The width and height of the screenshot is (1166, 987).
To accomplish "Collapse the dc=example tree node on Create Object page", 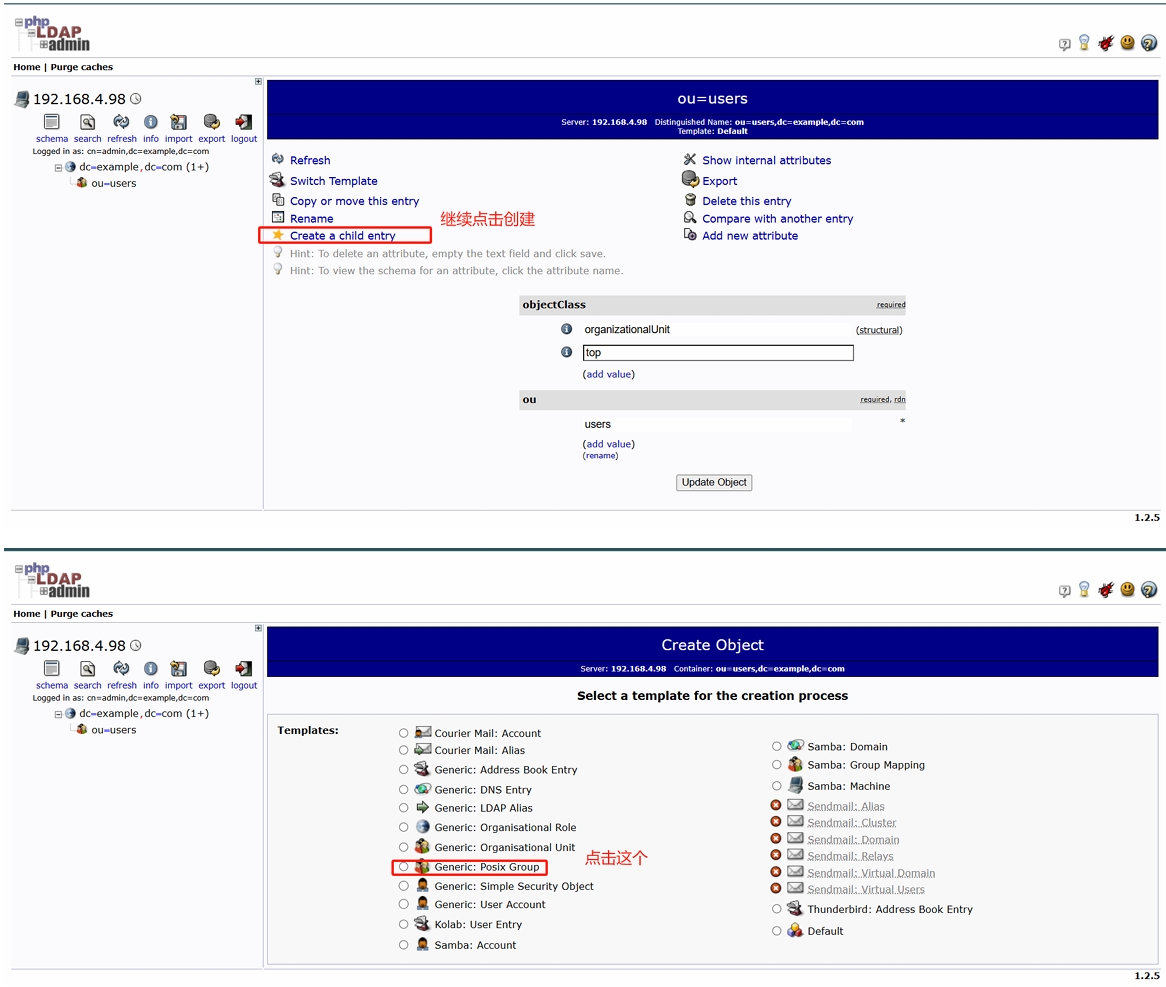I will click(58, 714).
